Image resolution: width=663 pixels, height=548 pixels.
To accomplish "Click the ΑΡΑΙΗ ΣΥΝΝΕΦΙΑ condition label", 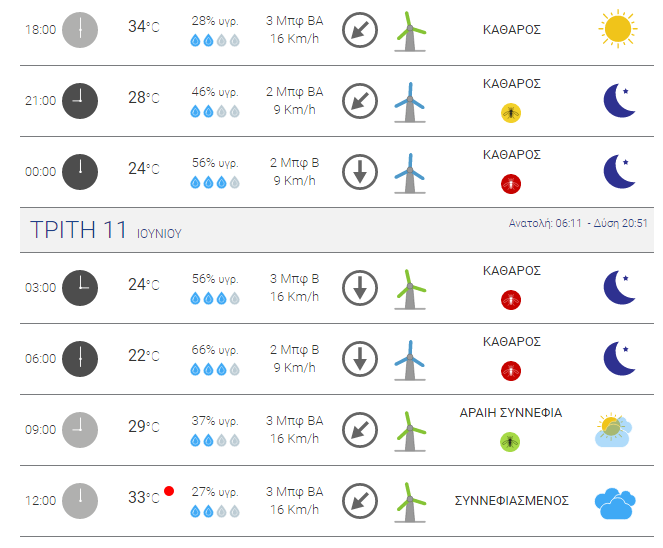I will 510,412.
